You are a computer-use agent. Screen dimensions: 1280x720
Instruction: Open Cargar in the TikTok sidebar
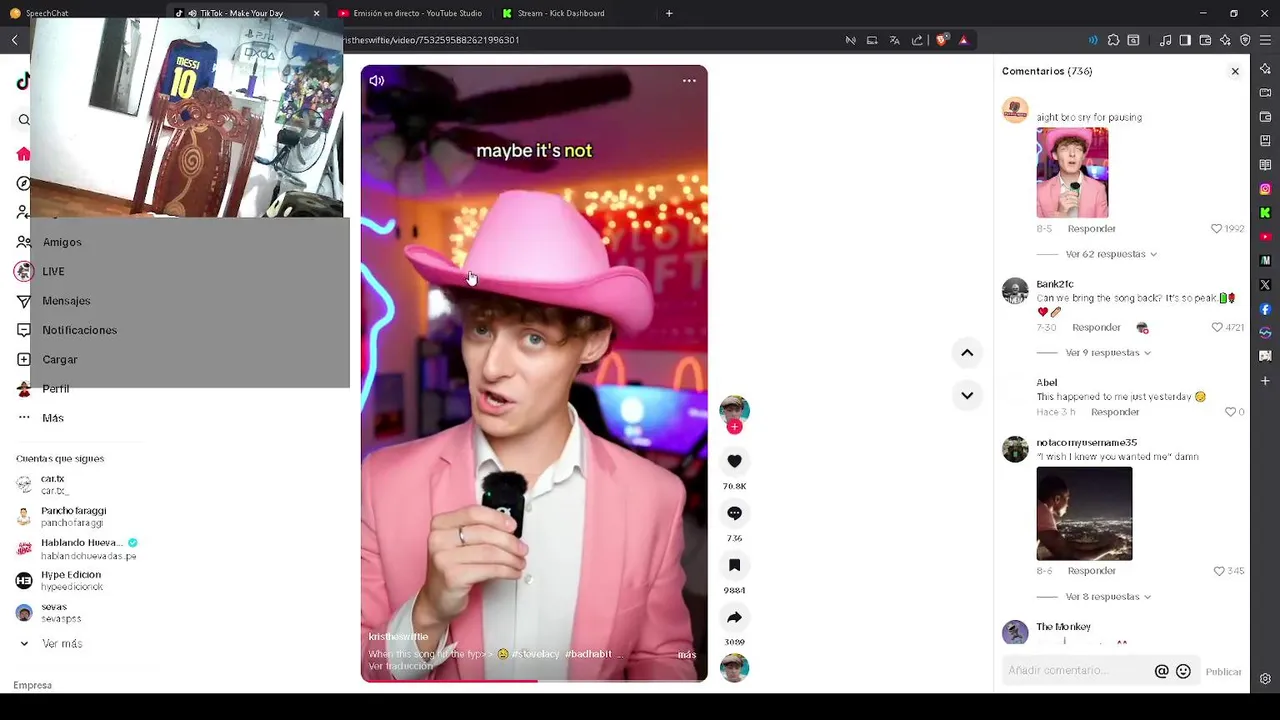60,359
